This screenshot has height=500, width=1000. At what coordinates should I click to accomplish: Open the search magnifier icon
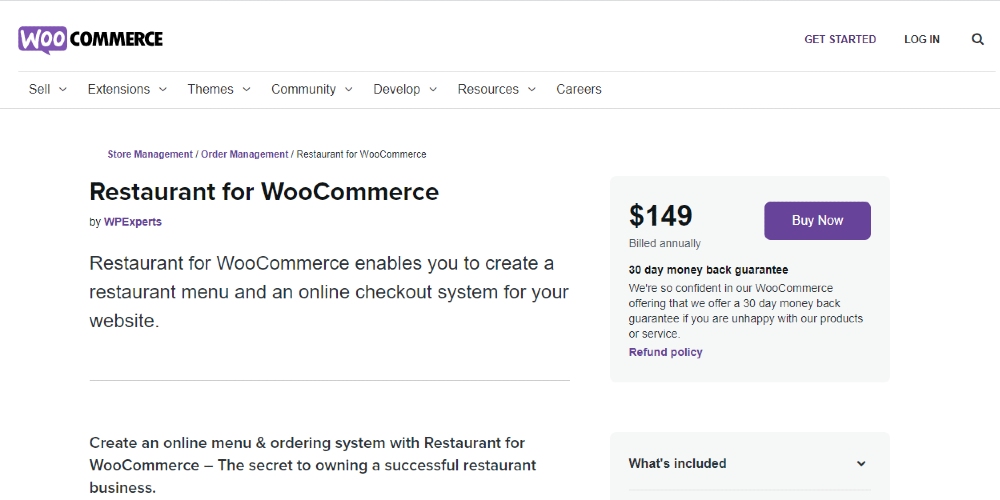click(x=978, y=40)
